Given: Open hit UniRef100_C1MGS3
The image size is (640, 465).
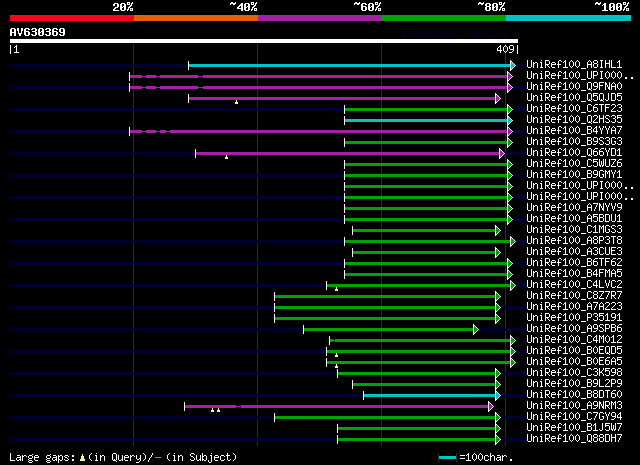Looking at the screenshot, I should (574, 230).
